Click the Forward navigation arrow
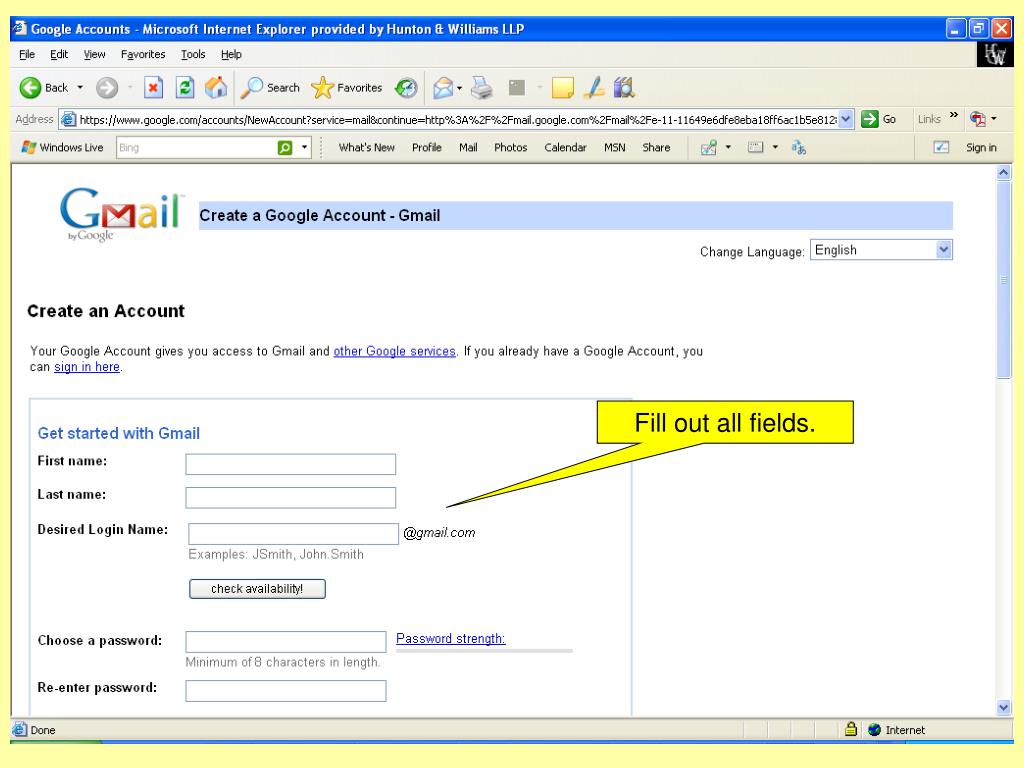This screenshot has height=768, width=1024. 107,88
